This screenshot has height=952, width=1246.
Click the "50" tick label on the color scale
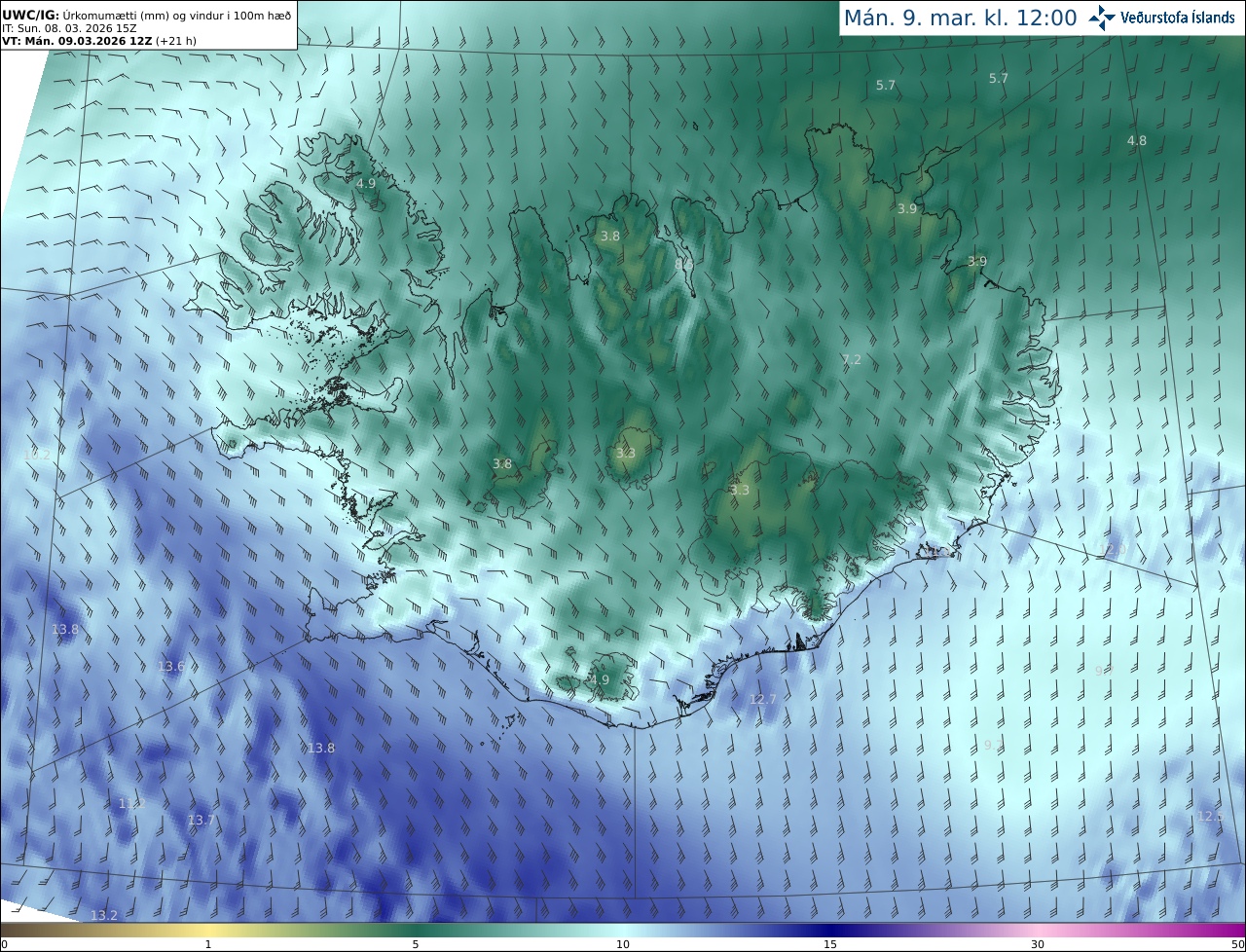pyautogui.click(x=1238, y=944)
